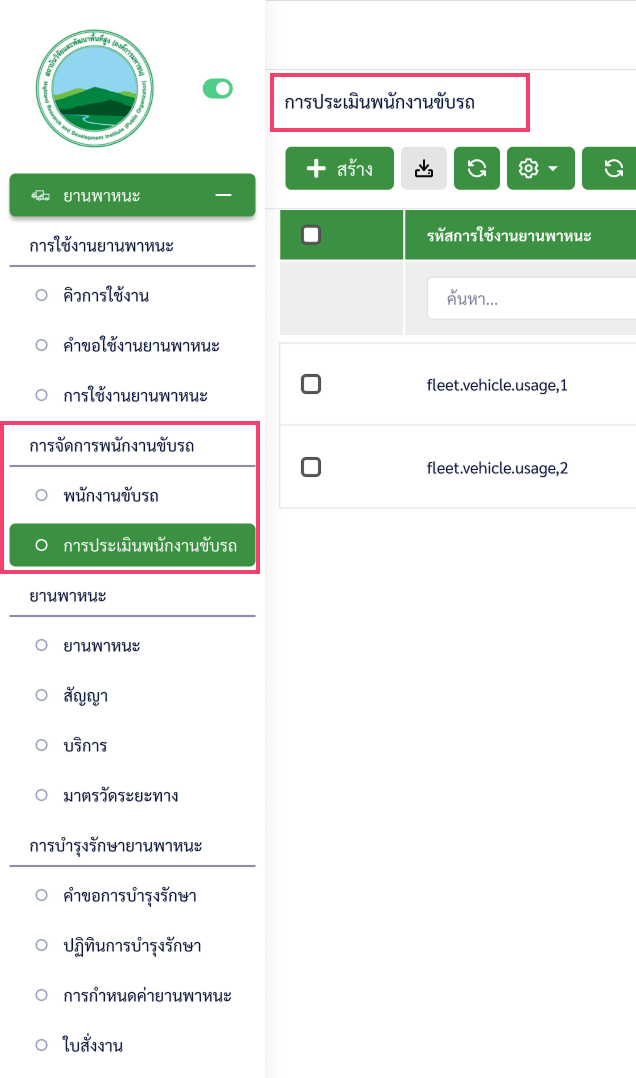Screen dimensions: 636x1078
Task: Open พนักงานขับรถ in the sidebar
Action: pyautogui.click(x=110, y=495)
